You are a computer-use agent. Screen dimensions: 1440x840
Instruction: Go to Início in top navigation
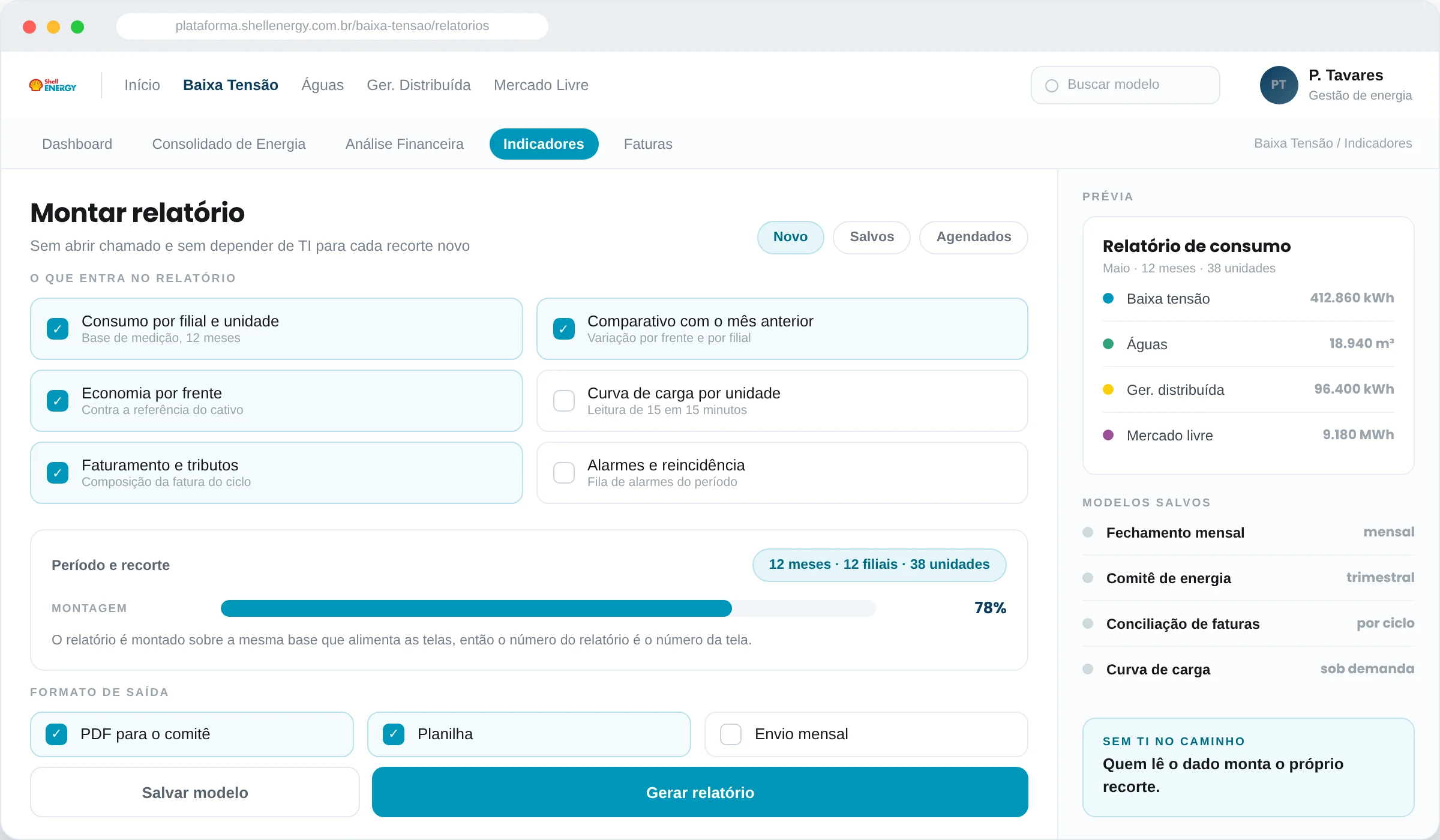pyautogui.click(x=142, y=85)
